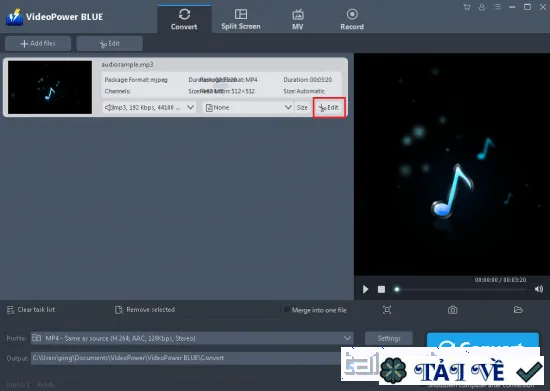The image size is (550, 391).
Task: Open the Settings button next to Profile
Action: point(389,338)
